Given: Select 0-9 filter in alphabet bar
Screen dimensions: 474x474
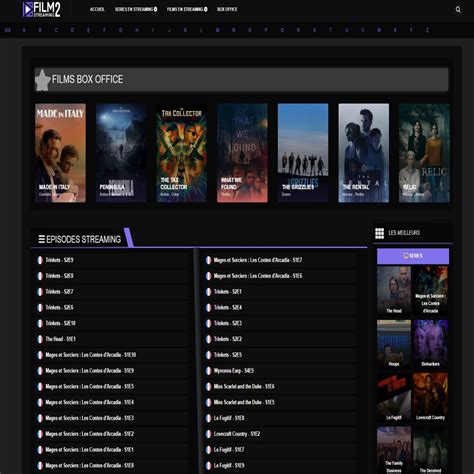Looking at the screenshot, I should tap(8, 30).
